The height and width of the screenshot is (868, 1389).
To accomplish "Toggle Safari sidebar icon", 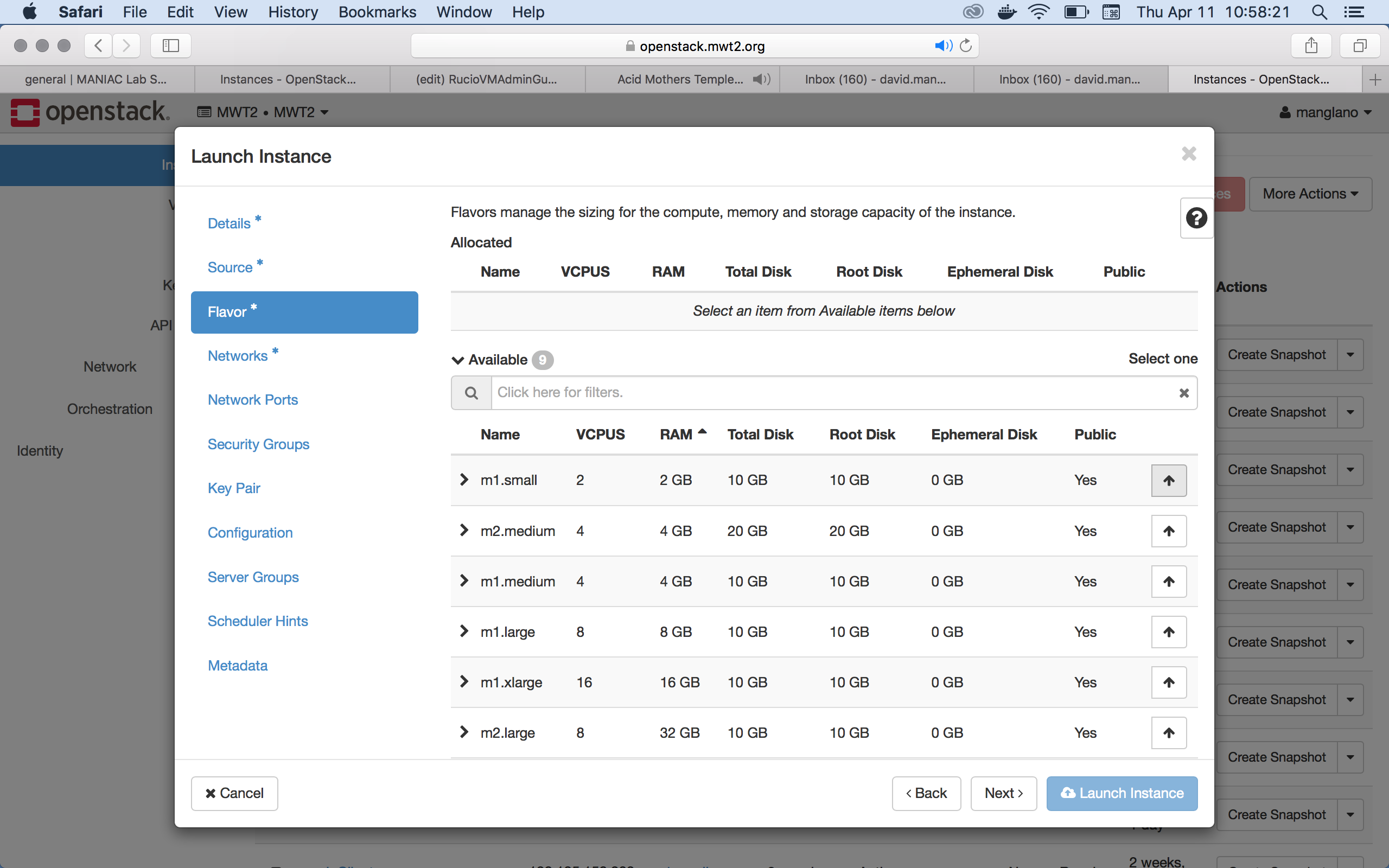I will tap(170, 46).
